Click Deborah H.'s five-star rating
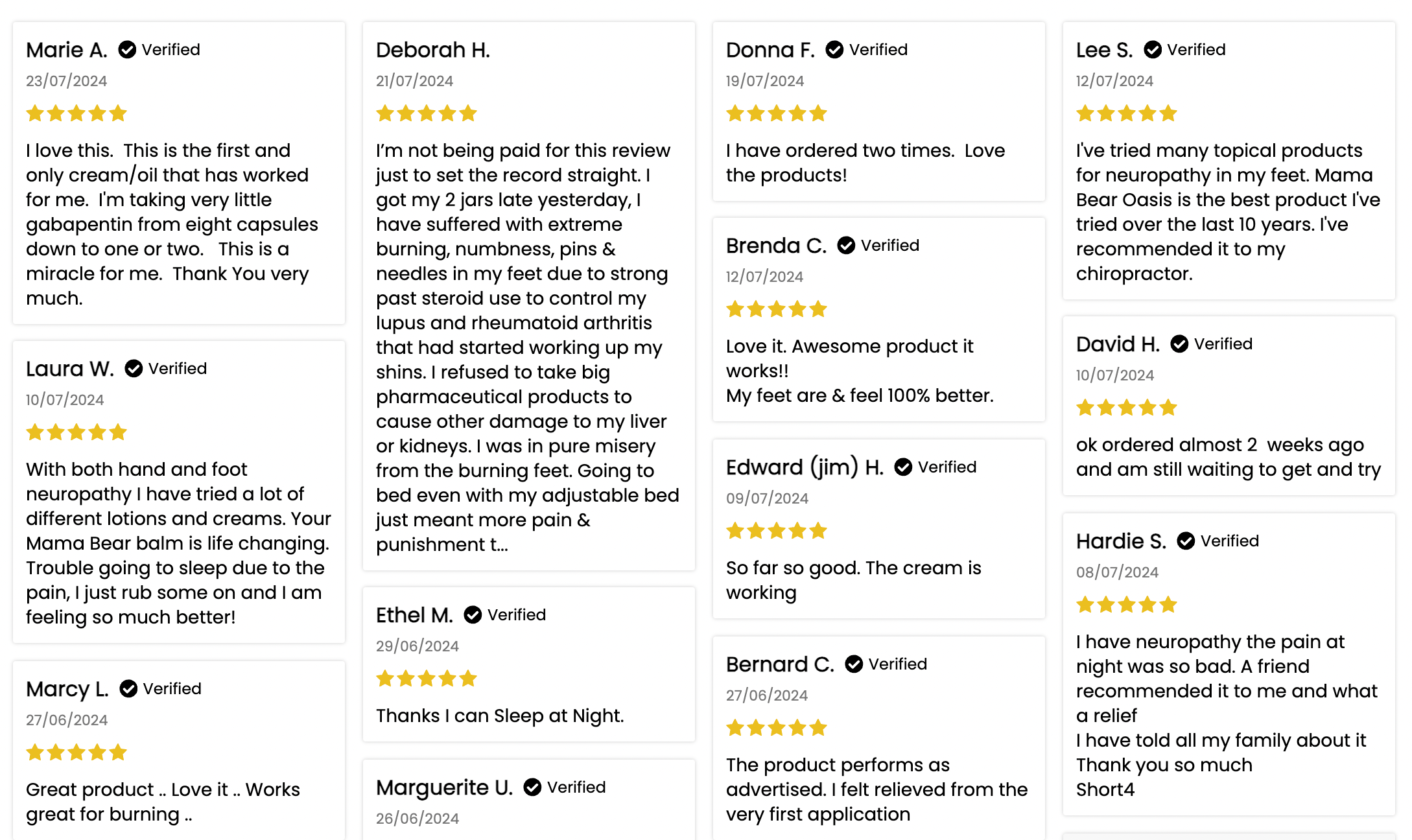1412x840 pixels. pyautogui.click(x=427, y=114)
